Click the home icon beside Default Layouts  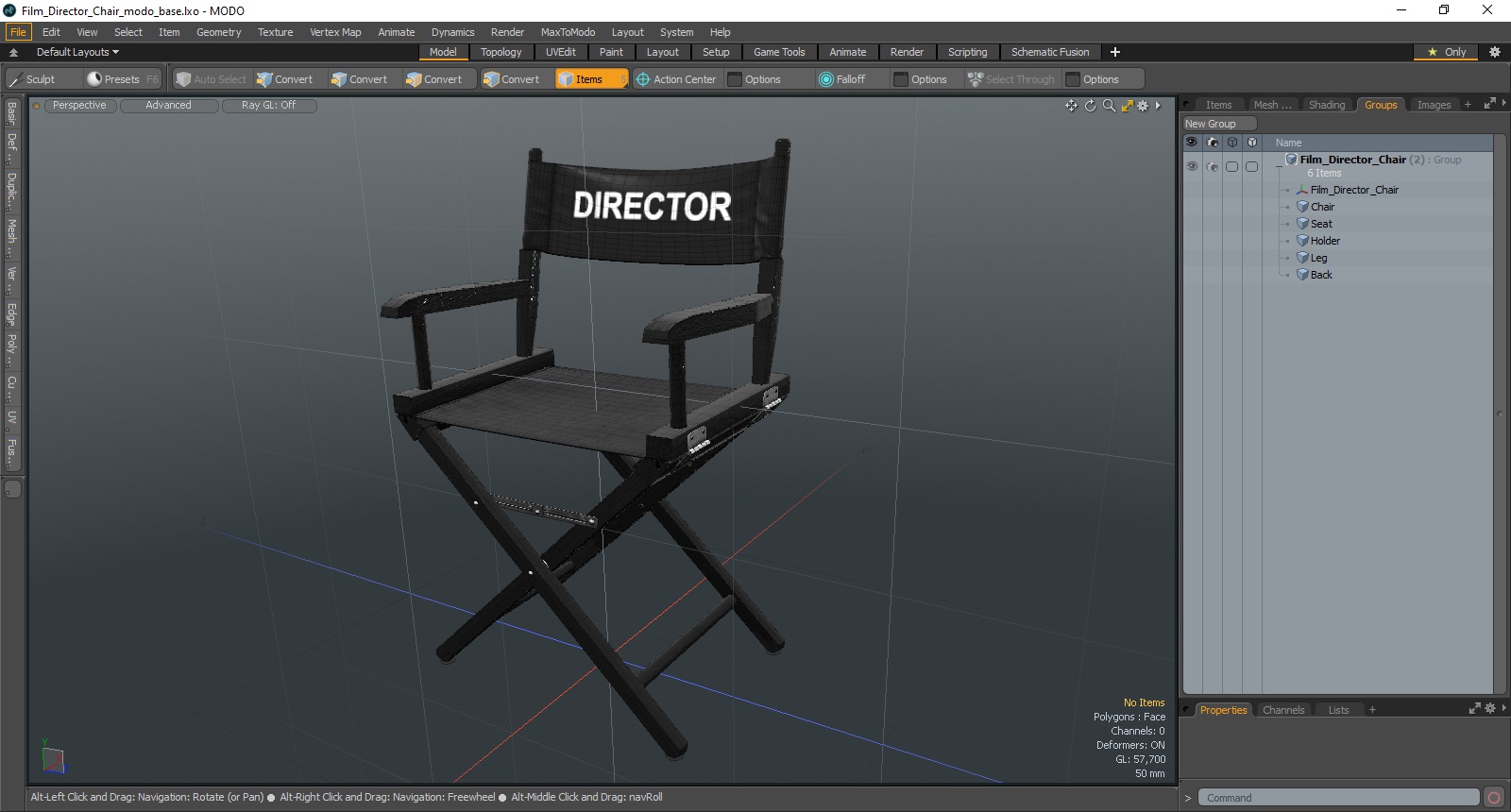click(x=13, y=52)
